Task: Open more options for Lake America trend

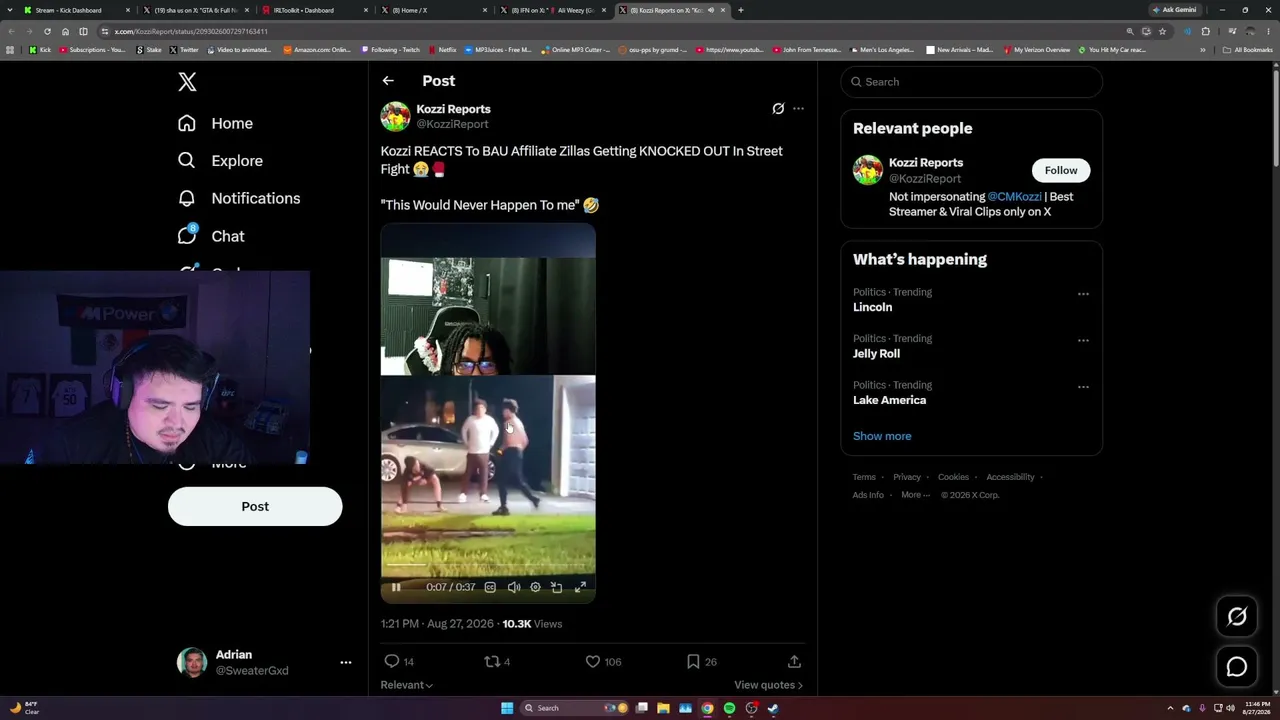Action: tap(1083, 387)
